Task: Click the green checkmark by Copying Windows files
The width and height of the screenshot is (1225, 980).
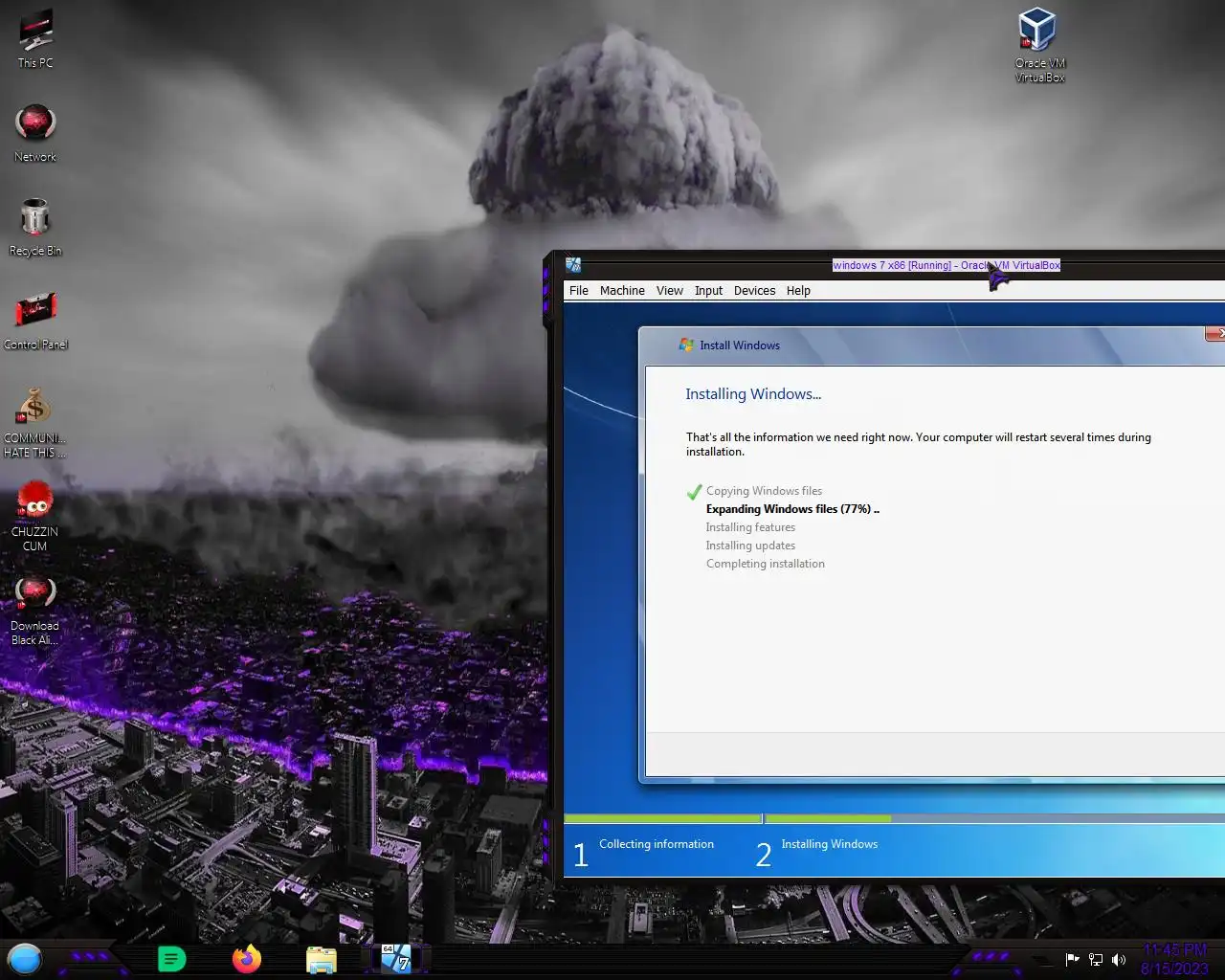Action: [695, 492]
